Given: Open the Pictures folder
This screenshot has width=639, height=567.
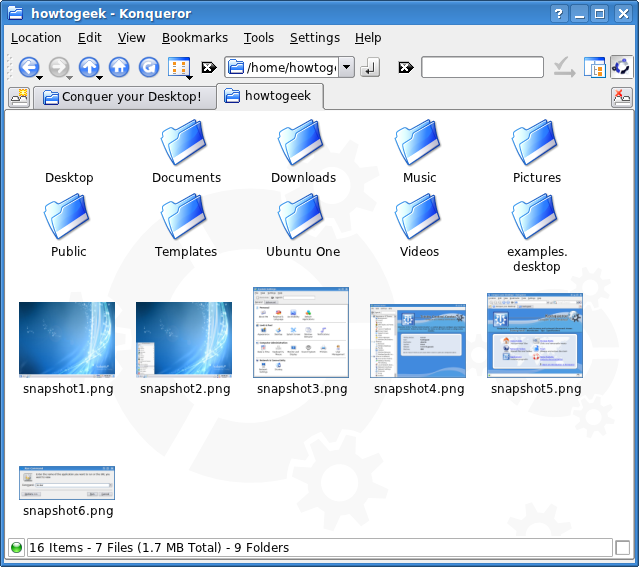Looking at the screenshot, I should click(535, 142).
